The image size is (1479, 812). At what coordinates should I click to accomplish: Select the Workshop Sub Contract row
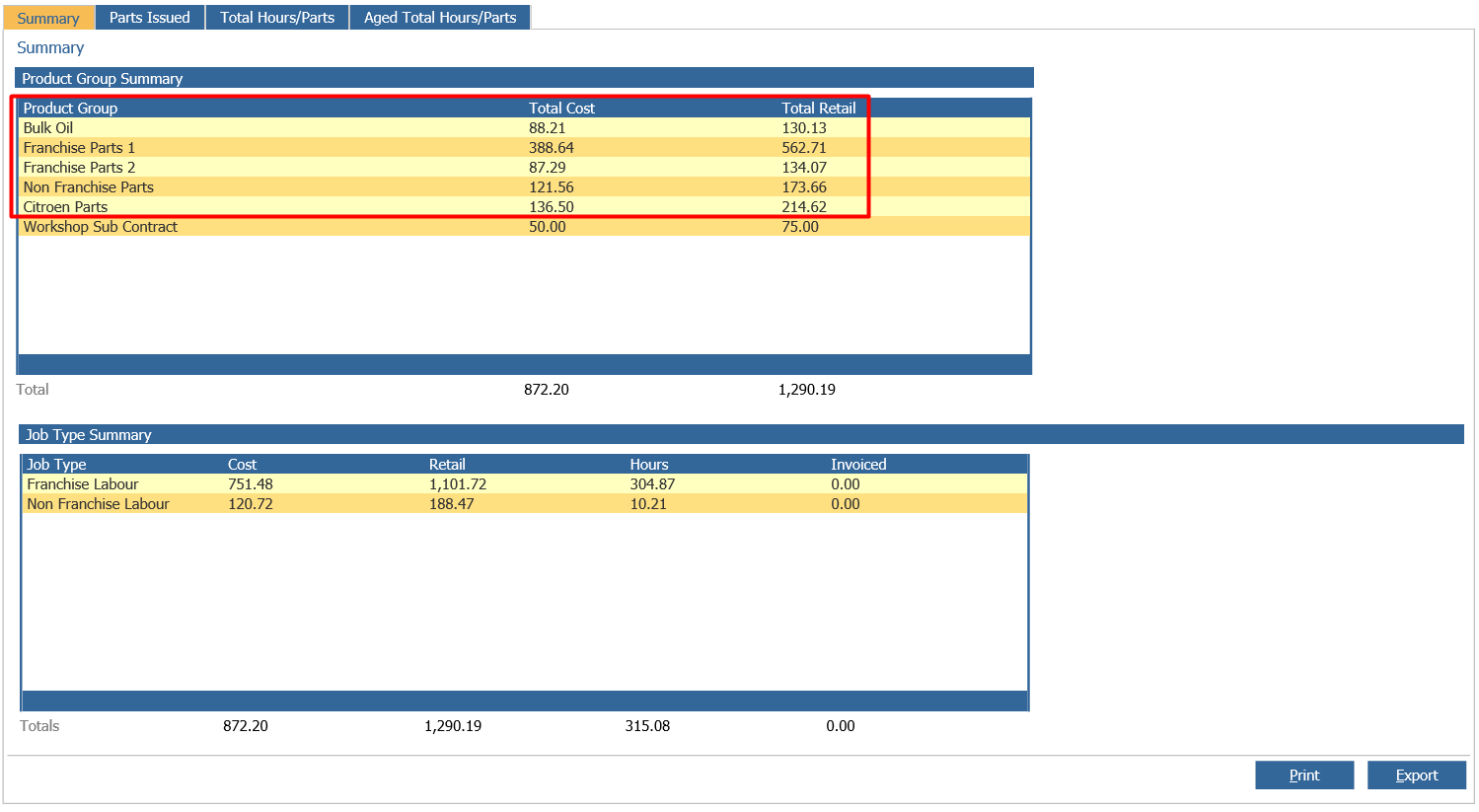point(524,226)
